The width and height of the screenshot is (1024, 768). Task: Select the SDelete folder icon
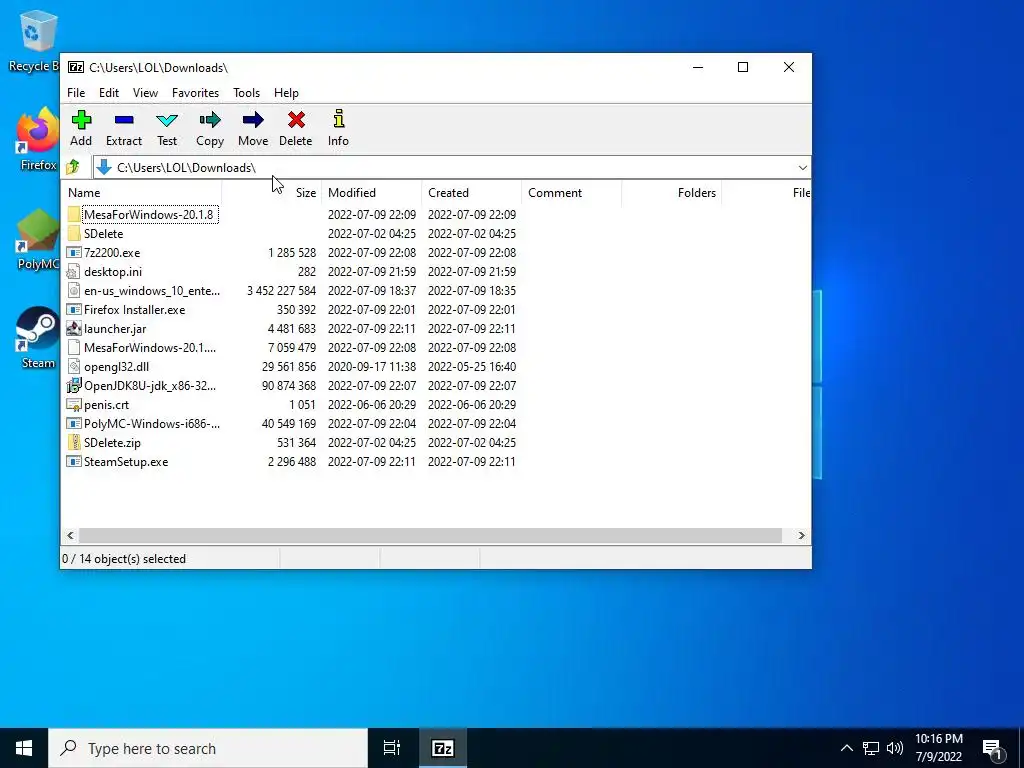74,233
